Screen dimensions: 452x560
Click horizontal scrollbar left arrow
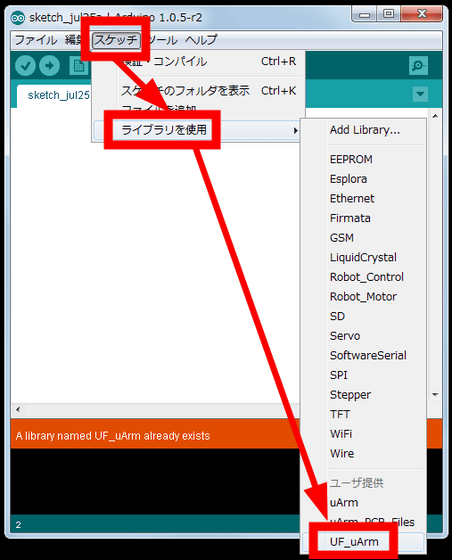click(18, 410)
